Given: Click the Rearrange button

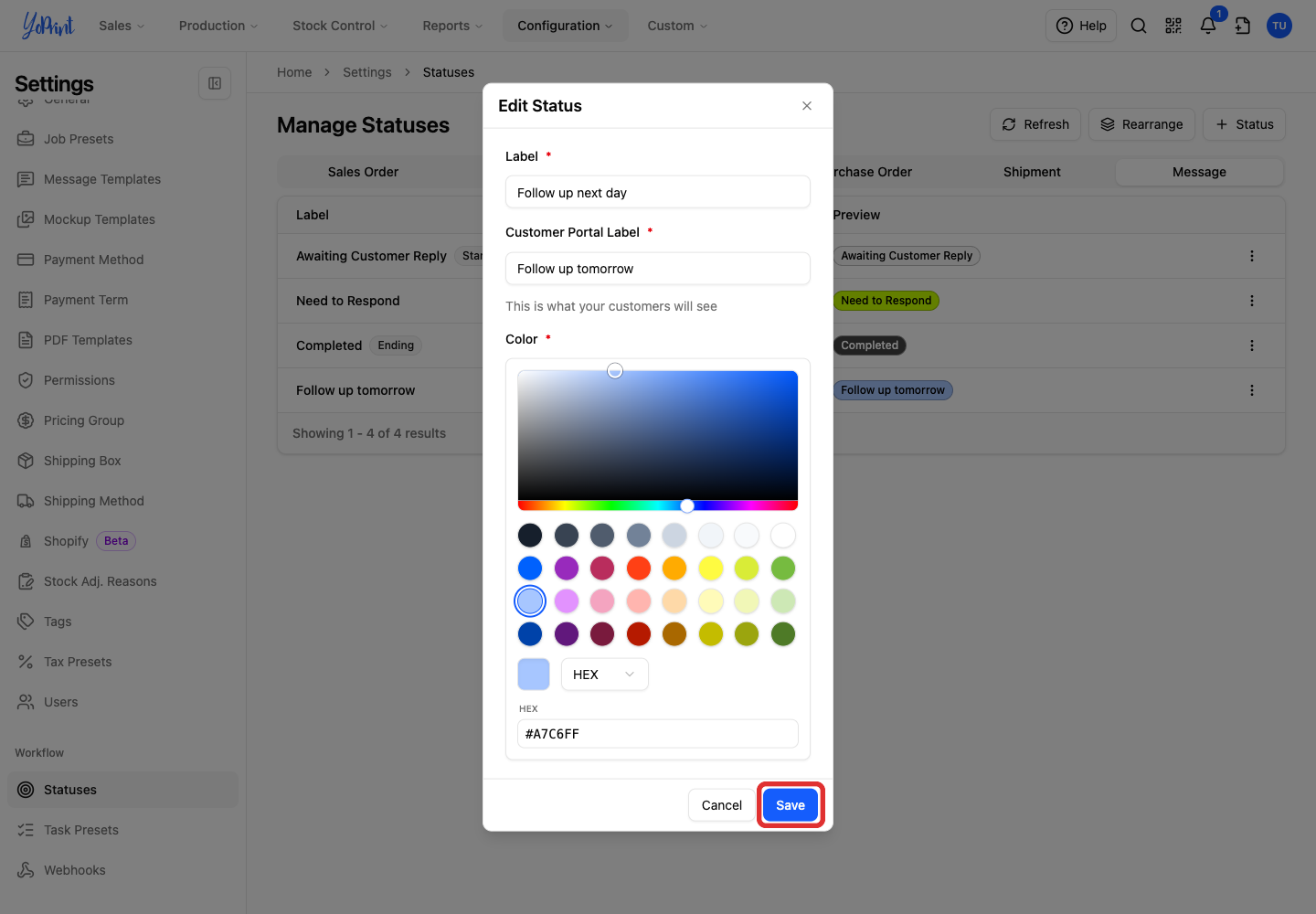Looking at the screenshot, I should pyautogui.click(x=1141, y=124).
